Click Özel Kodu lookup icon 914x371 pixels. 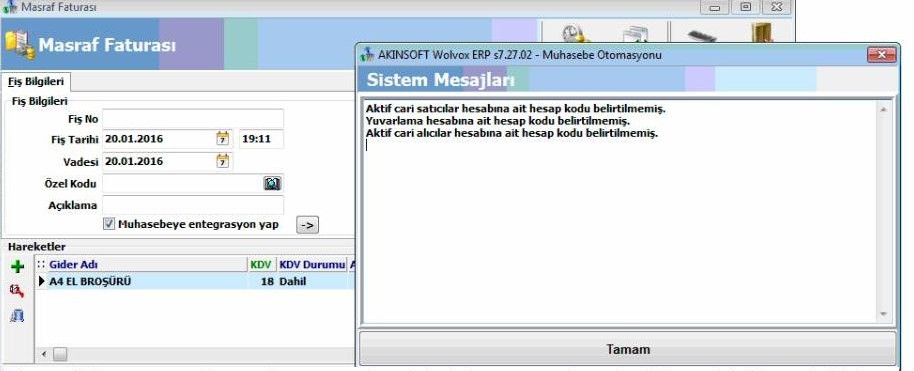(272, 184)
